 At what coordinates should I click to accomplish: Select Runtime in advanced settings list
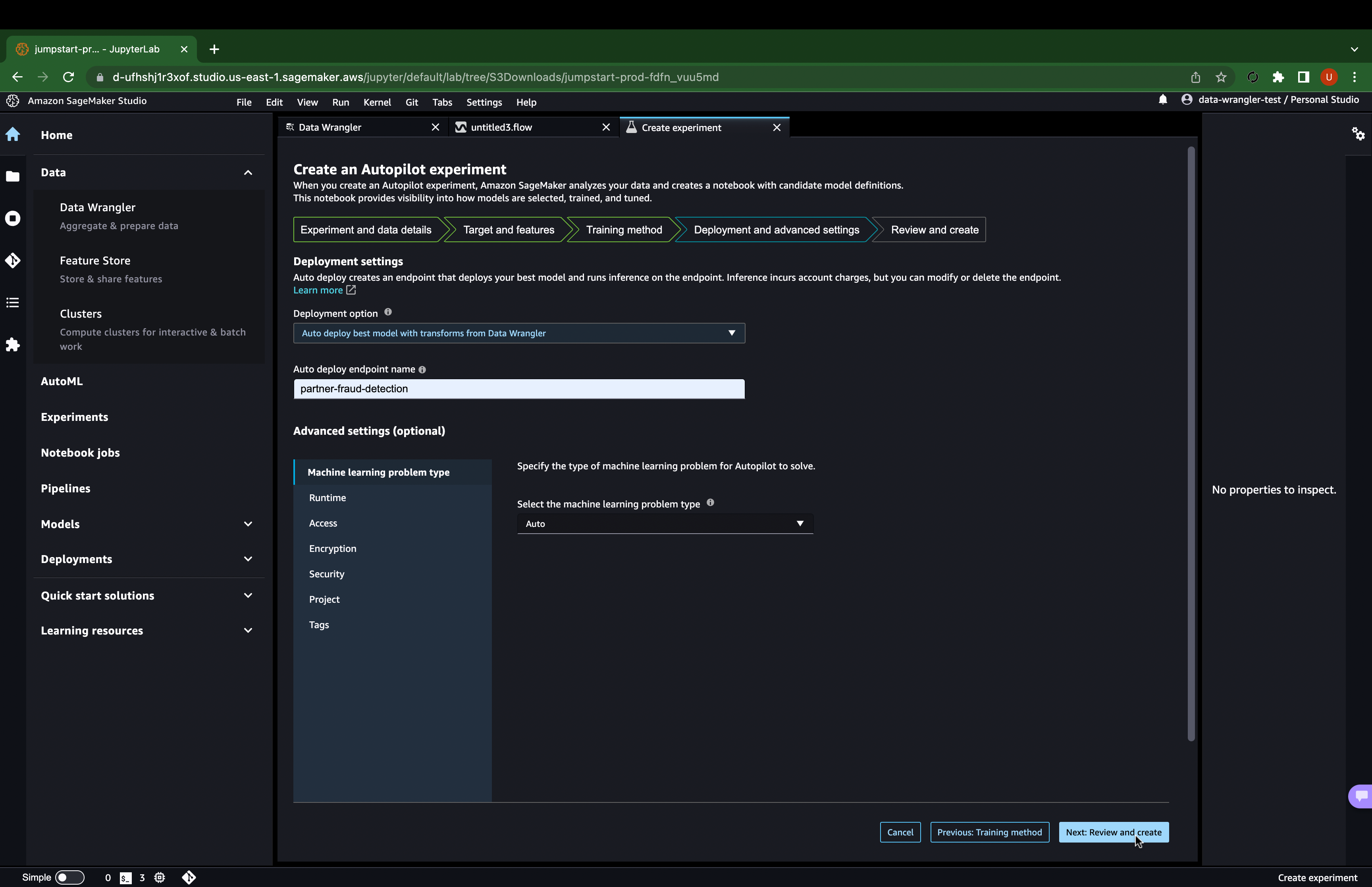point(328,497)
